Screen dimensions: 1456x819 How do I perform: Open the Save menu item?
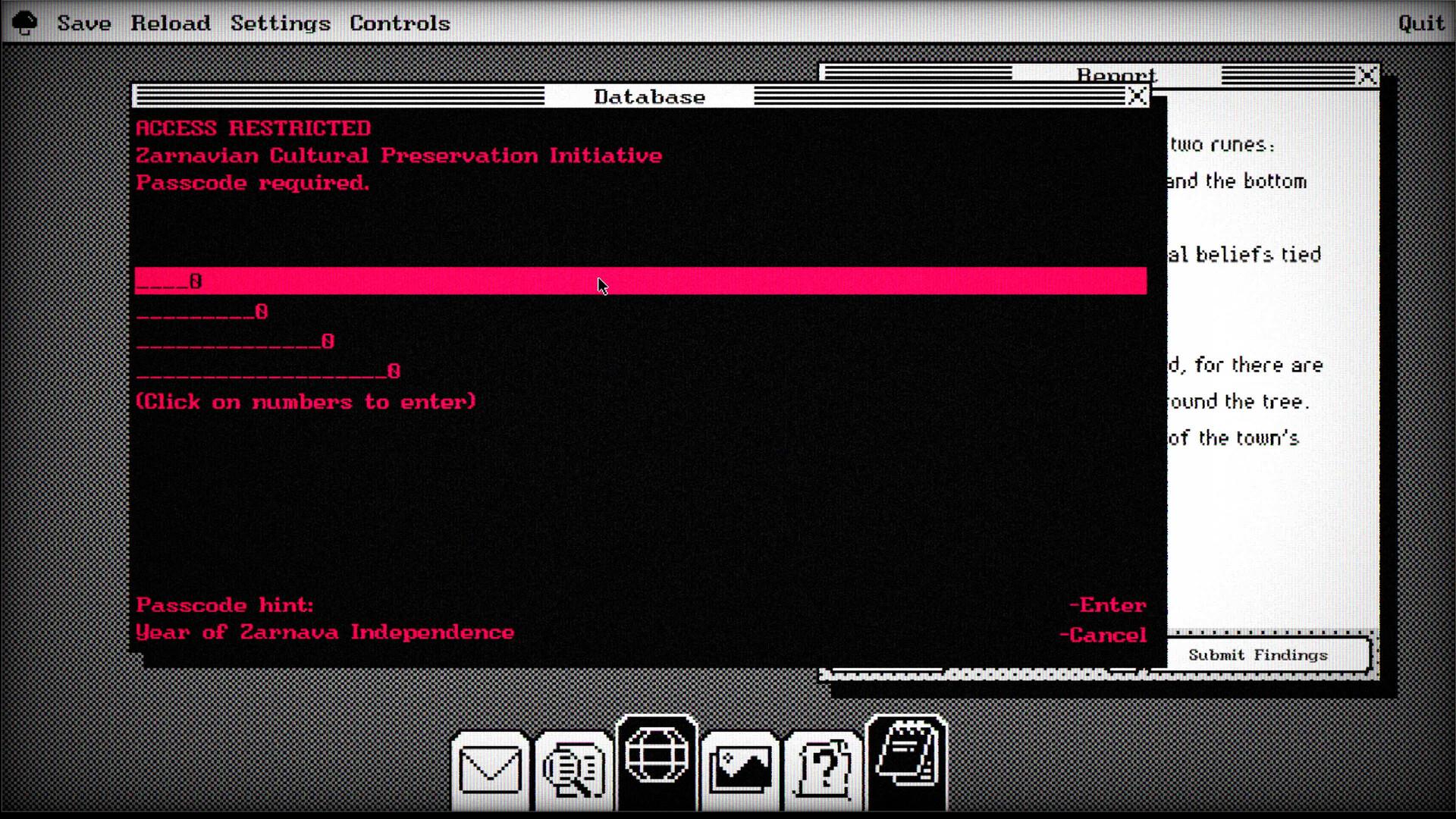[x=83, y=23]
